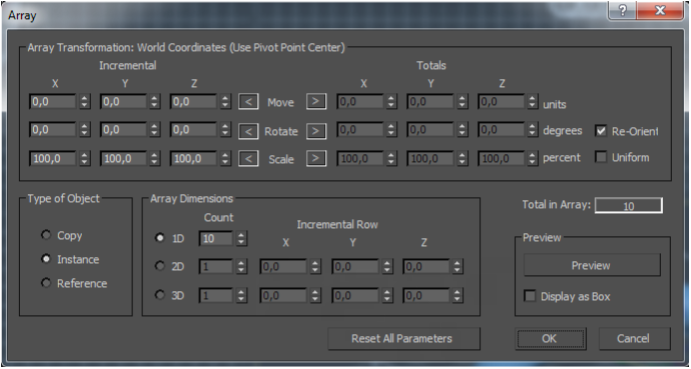Click the Preview button
This screenshot has width=691, height=369.
pos(592,265)
